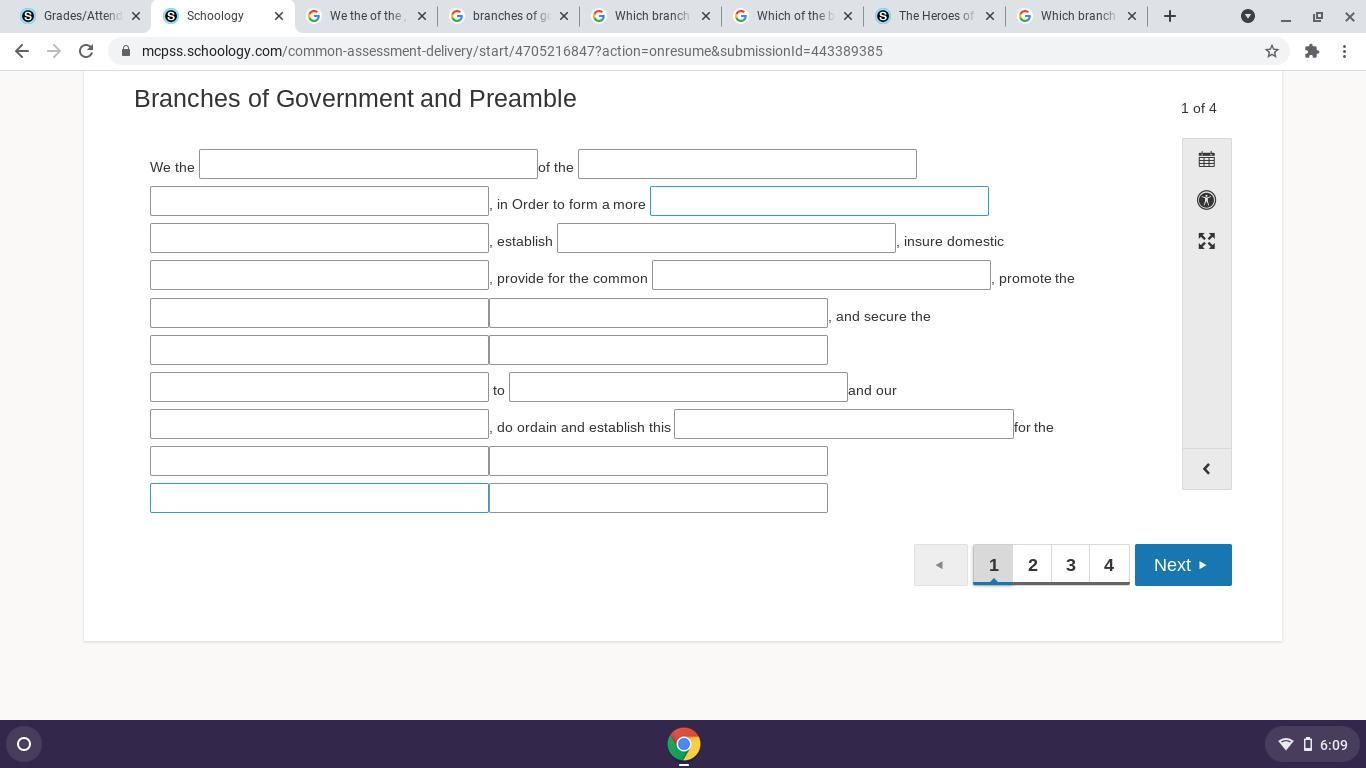Screen dimensions: 1366x768
Task: Click the address bar URL
Action: 512,51
